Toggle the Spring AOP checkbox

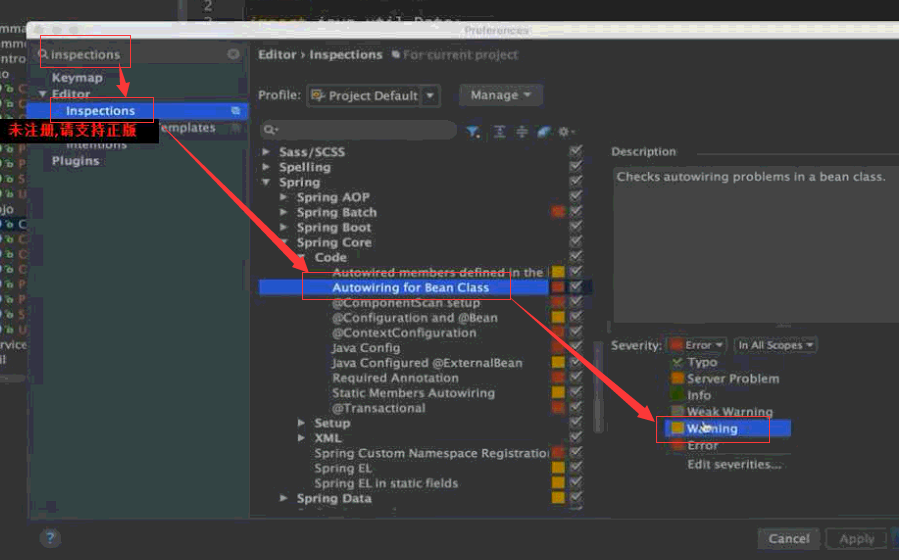[x=576, y=196]
